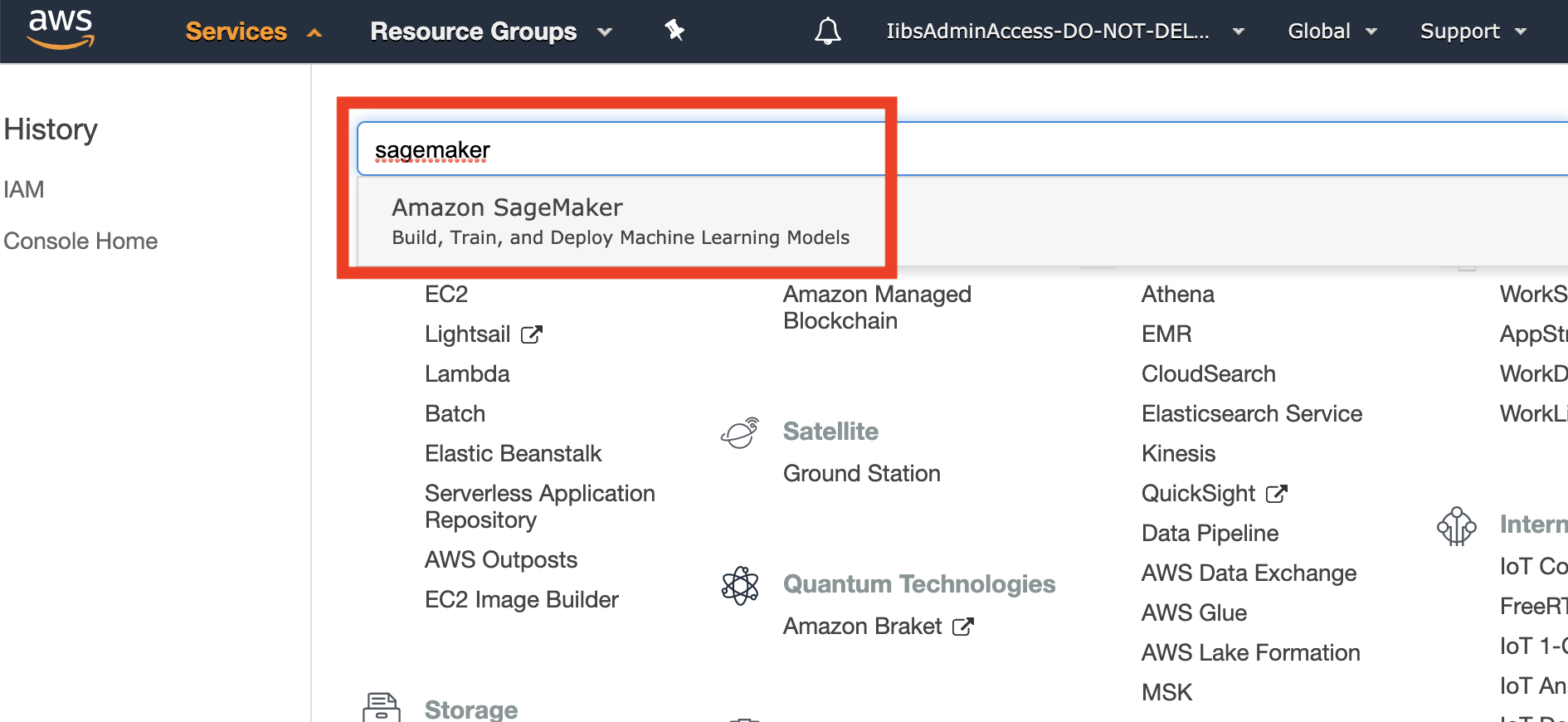Click the pin shortcuts icon
This screenshot has height=722, width=1568.
coord(674,32)
